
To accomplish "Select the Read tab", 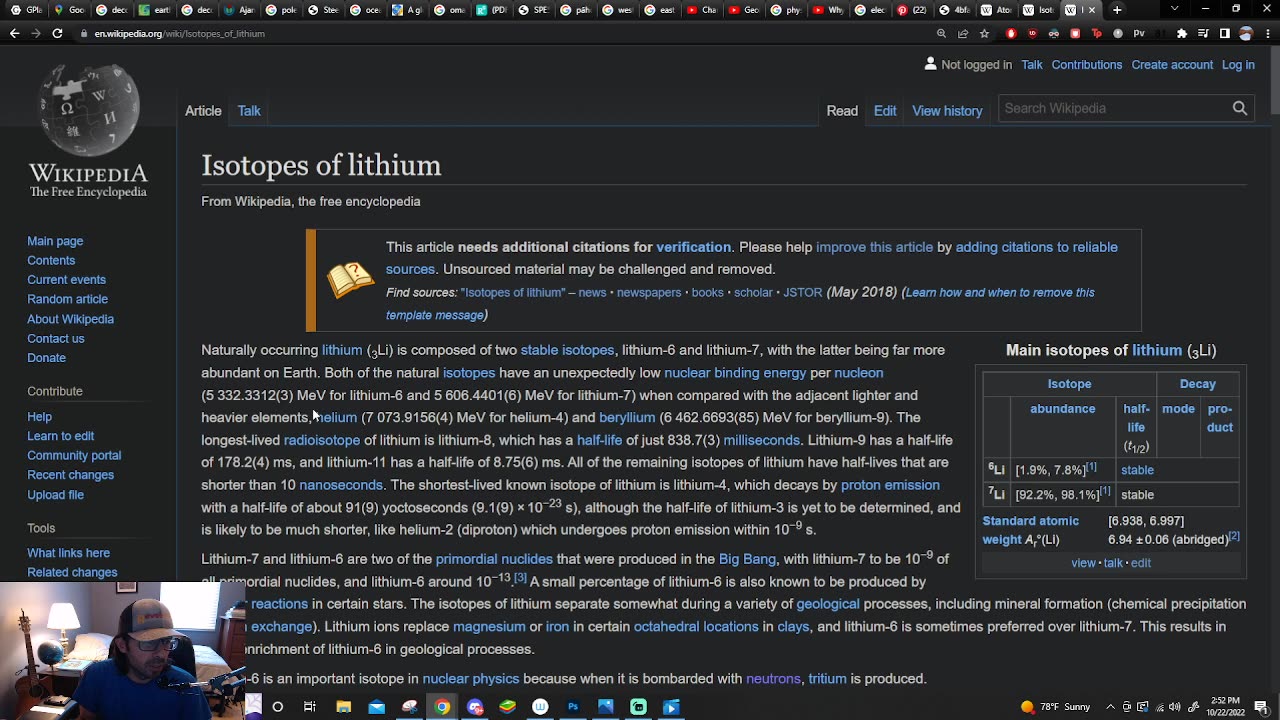I will pos(842,111).
